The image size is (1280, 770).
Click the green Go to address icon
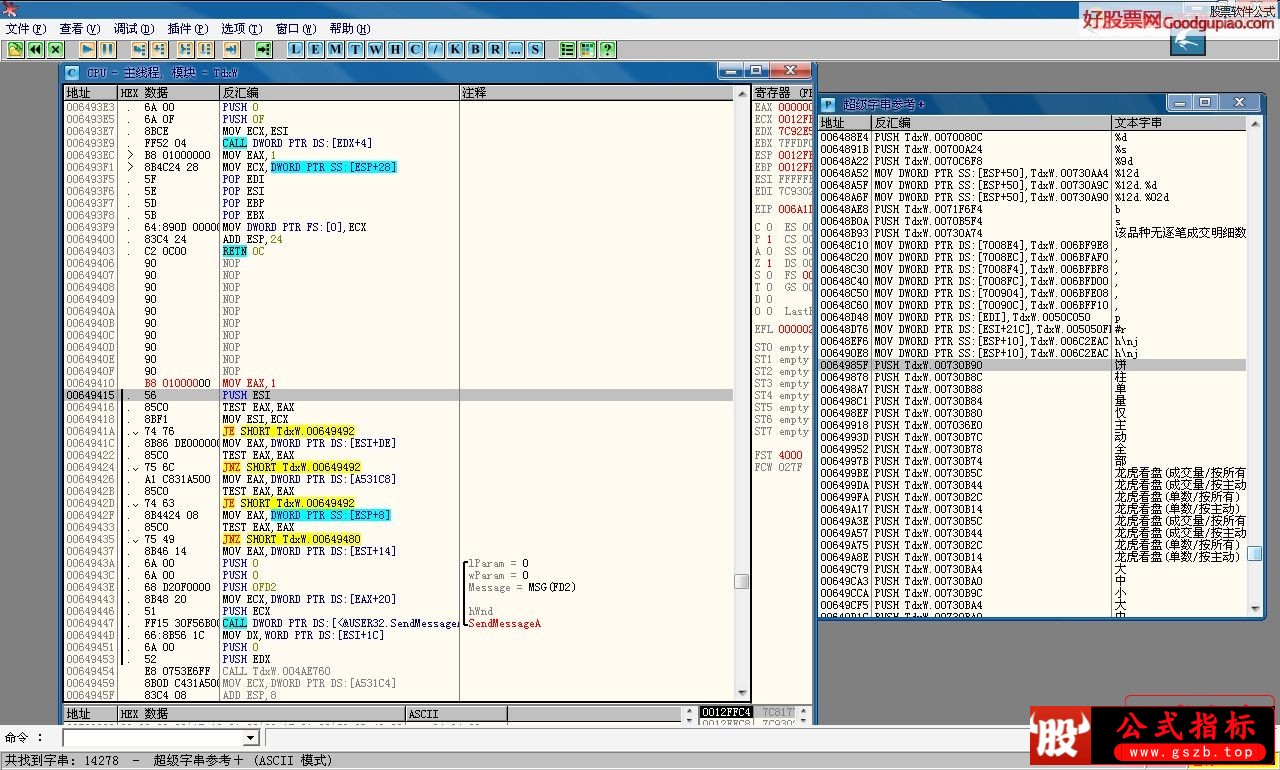[263, 49]
